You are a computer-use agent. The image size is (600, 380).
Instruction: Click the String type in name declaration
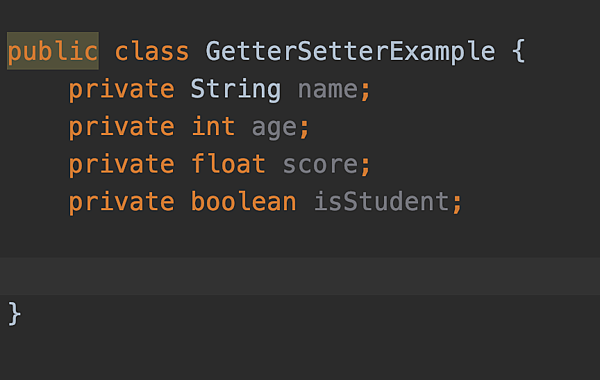point(236,90)
